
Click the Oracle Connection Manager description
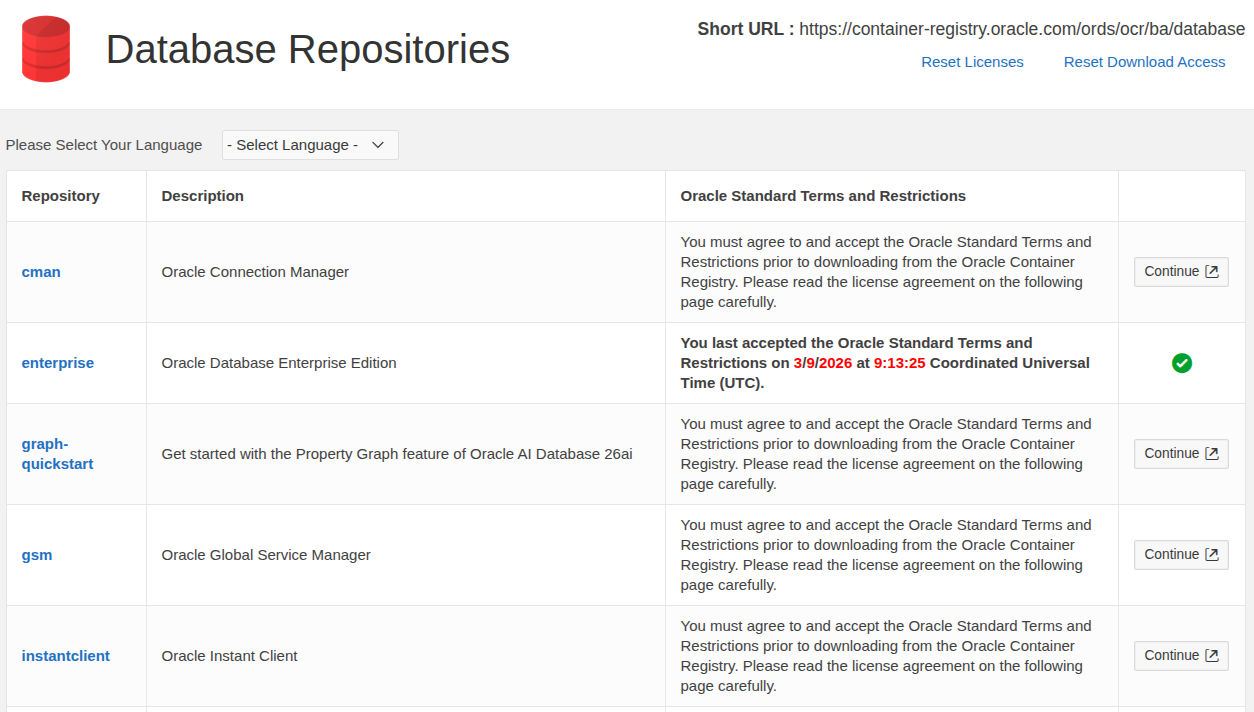coord(255,272)
